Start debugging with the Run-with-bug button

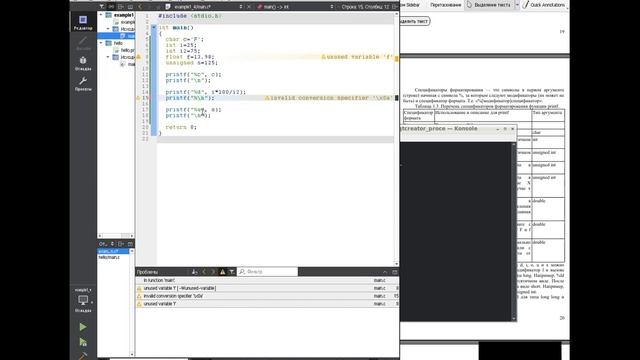[x=83, y=342]
